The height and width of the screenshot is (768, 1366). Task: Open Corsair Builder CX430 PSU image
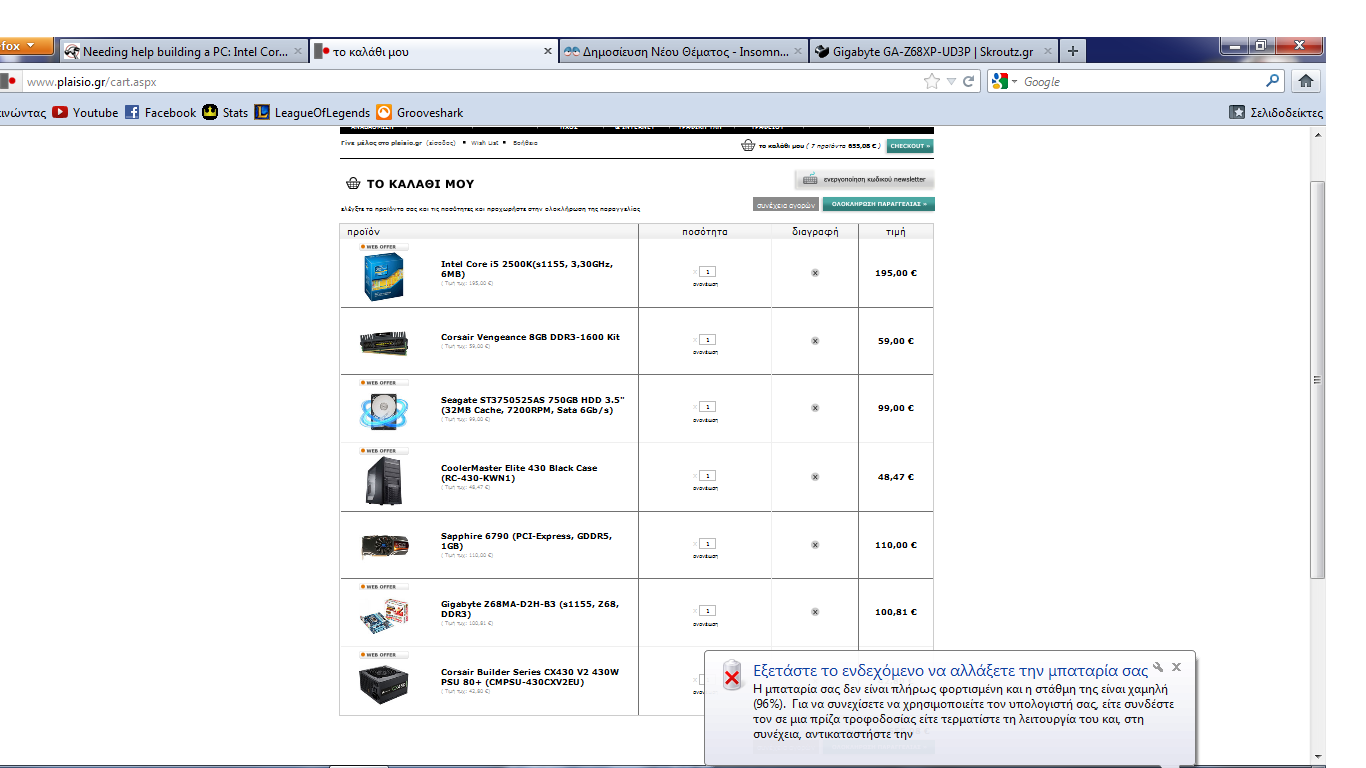tap(384, 684)
